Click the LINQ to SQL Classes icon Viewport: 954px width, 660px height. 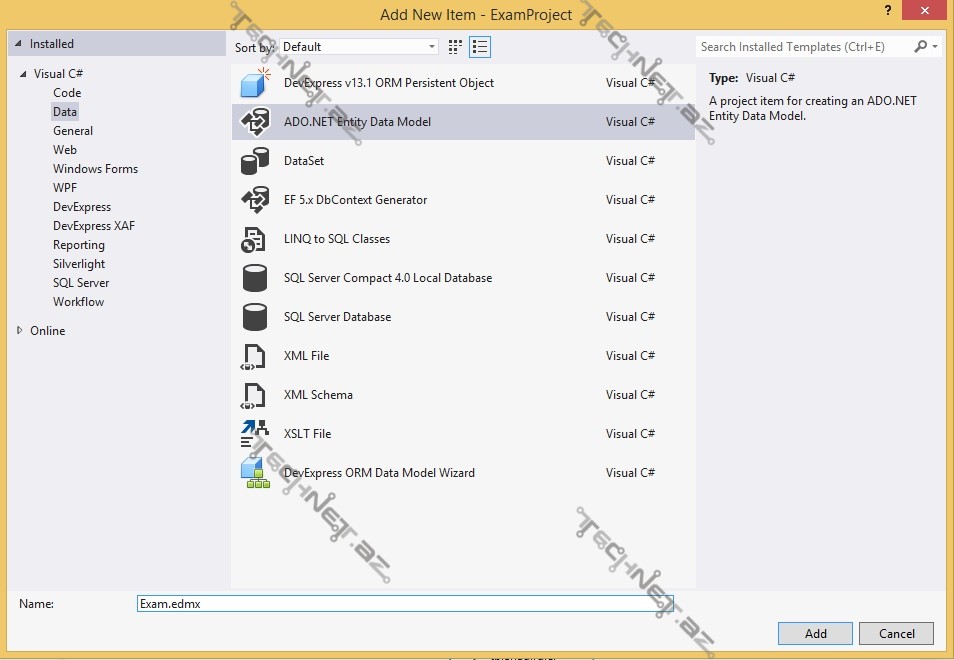tap(255, 239)
